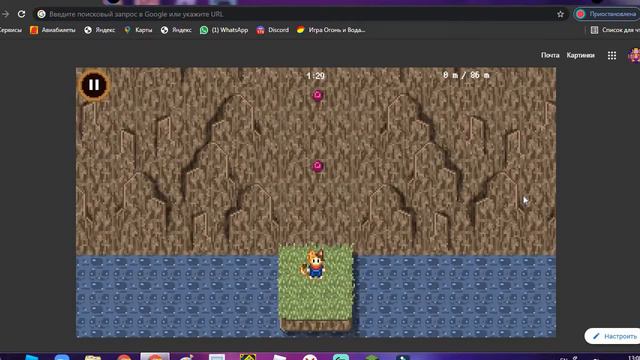Open the Google account avatar

click(x=634, y=55)
